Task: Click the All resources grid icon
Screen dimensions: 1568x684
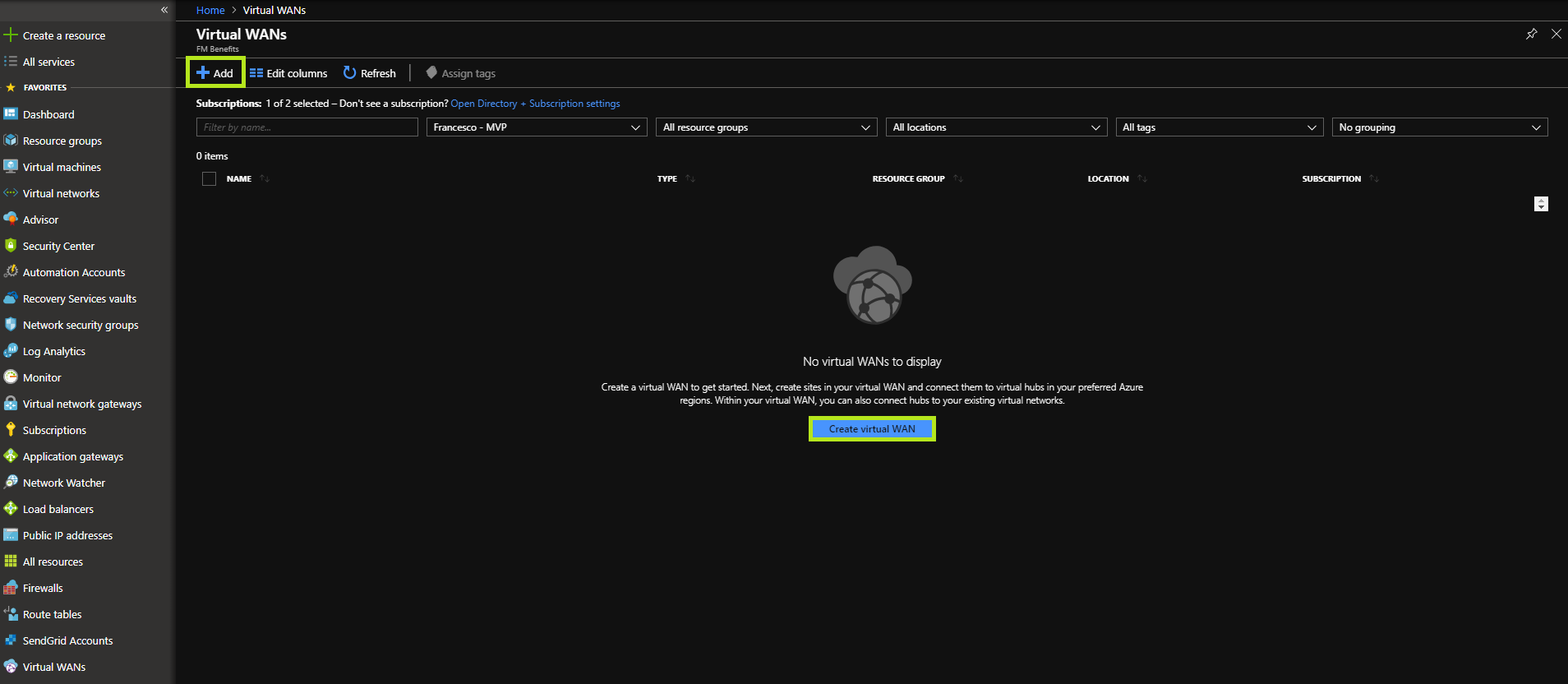Action: tap(11, 562)
